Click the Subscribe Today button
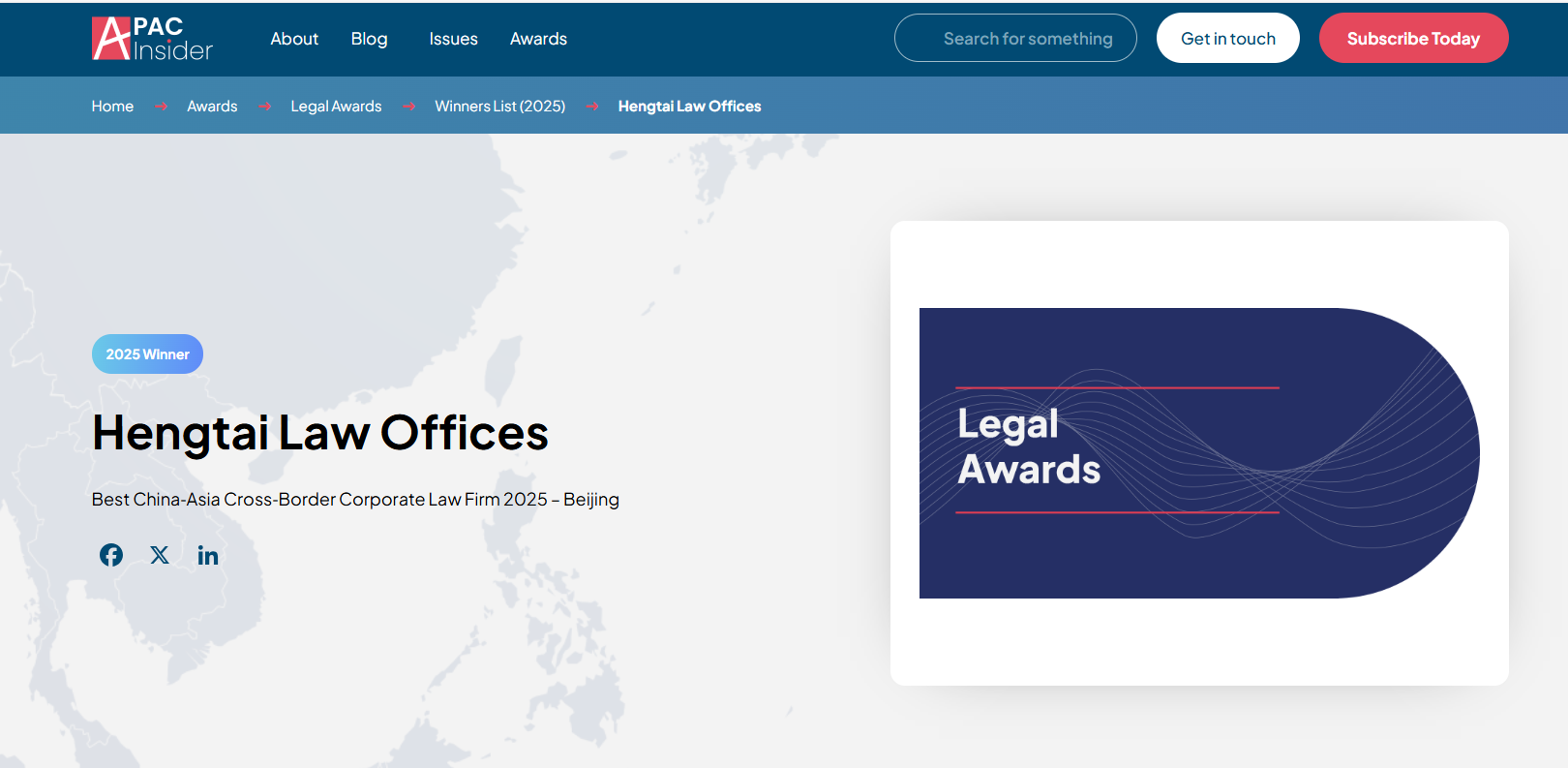This screenshot has height=768, width=1568. click(x=1413, y=38)
